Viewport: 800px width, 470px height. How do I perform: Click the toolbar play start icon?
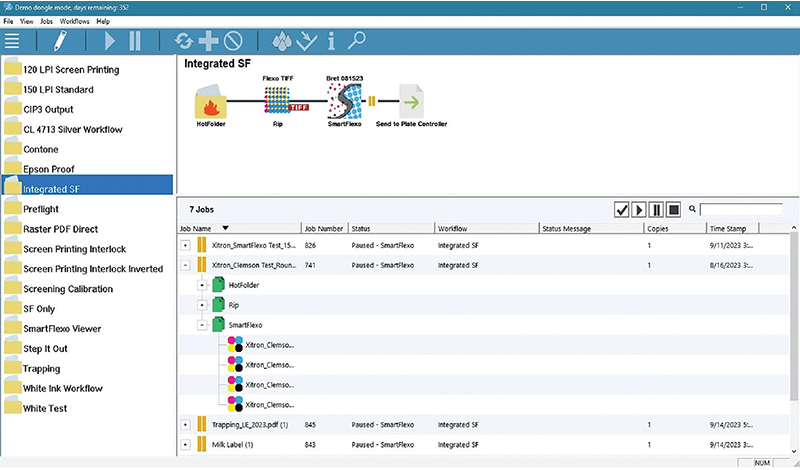(x=109, y=41)
